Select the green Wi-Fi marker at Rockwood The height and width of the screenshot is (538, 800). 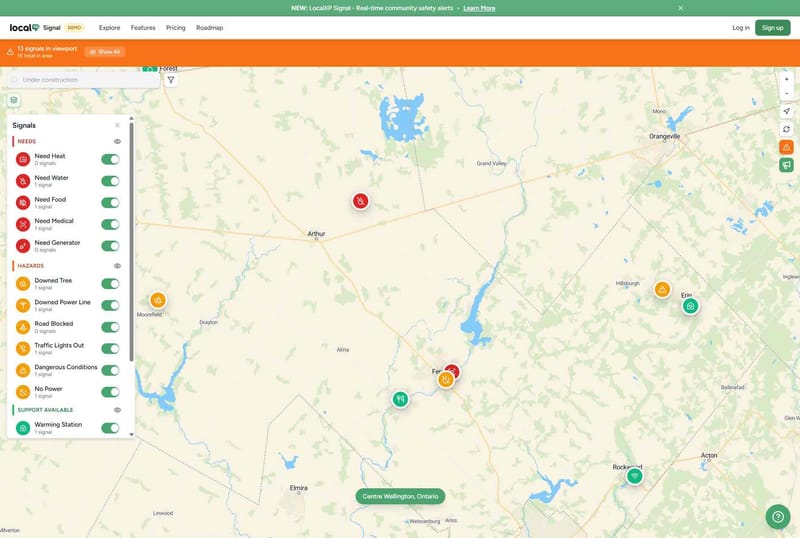635,476
